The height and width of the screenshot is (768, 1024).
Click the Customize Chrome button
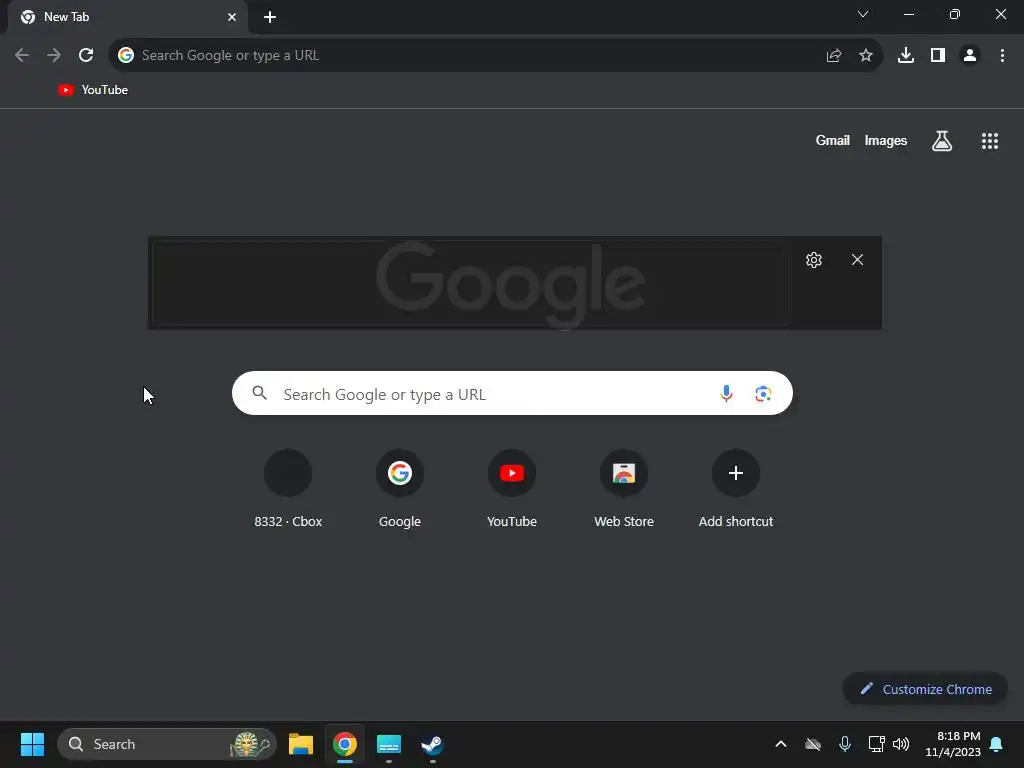pos(925,689)
